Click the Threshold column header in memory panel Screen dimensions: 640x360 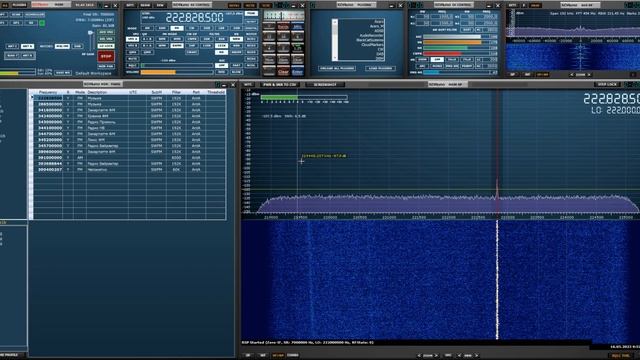[x=216, y=92]
